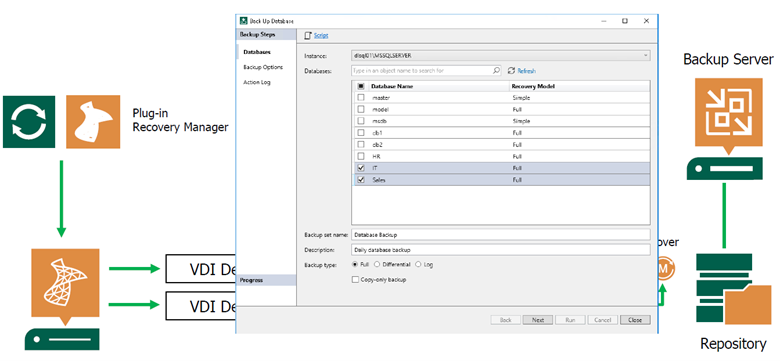This screenshot has width=780, height=361.
Task: Click the 'HR' database name
Action: point(376,157)
